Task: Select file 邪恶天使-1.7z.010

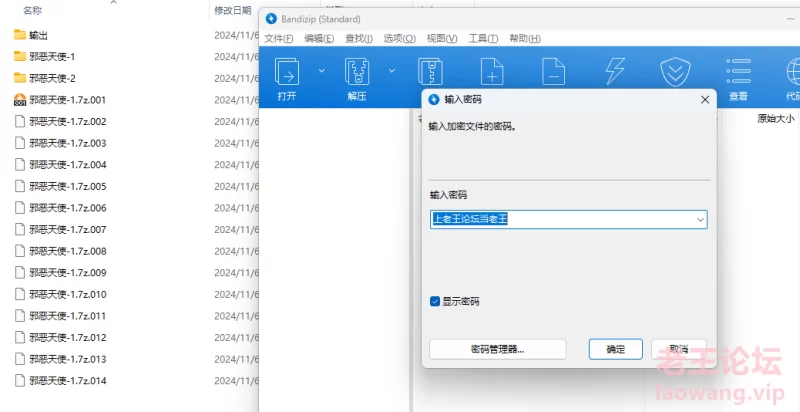Action: 68,294
